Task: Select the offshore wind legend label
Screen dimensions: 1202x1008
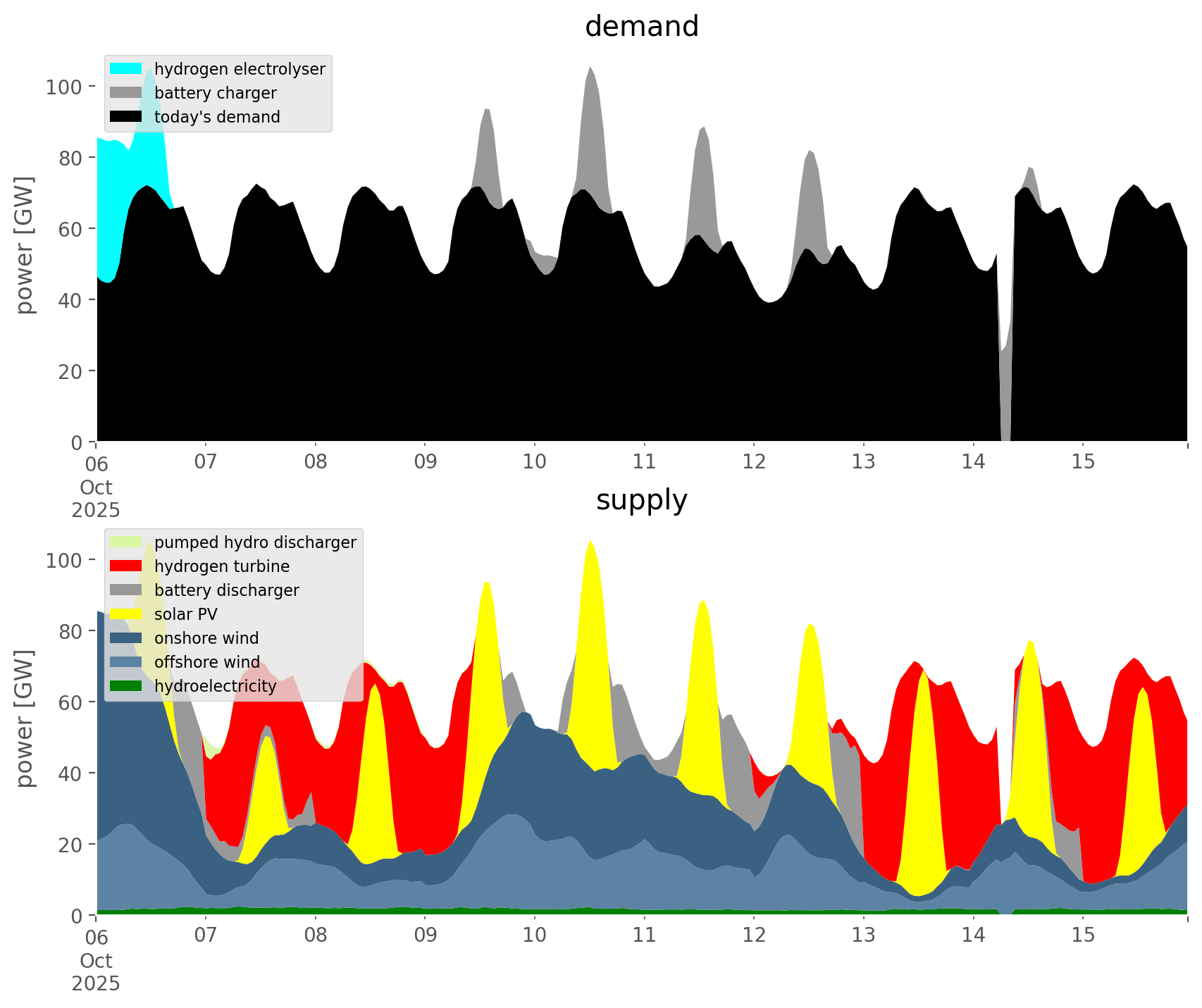Action: pyautogui.click(x=206, y=662)
